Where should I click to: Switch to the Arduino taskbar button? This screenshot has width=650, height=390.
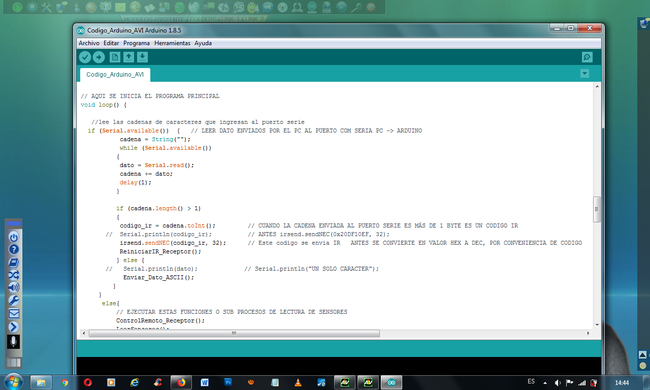391,383
